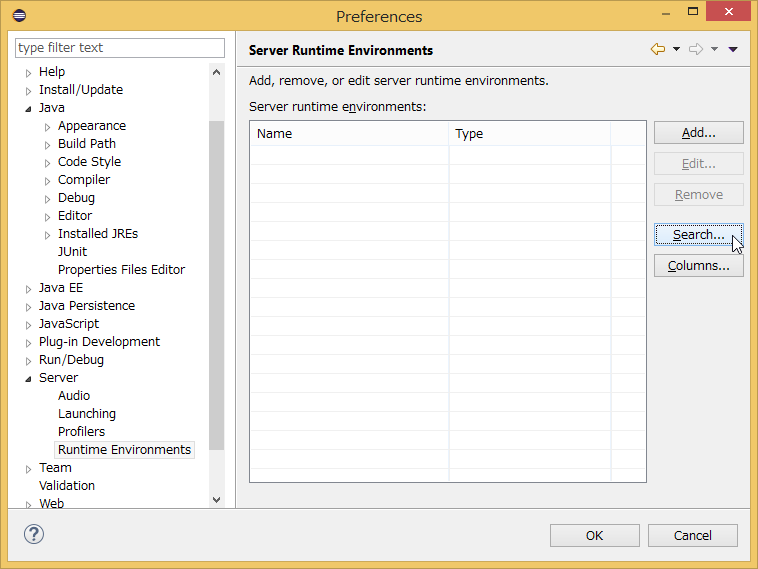Collapse the Server tree node
758x569 pixels.
pos(29,379)
